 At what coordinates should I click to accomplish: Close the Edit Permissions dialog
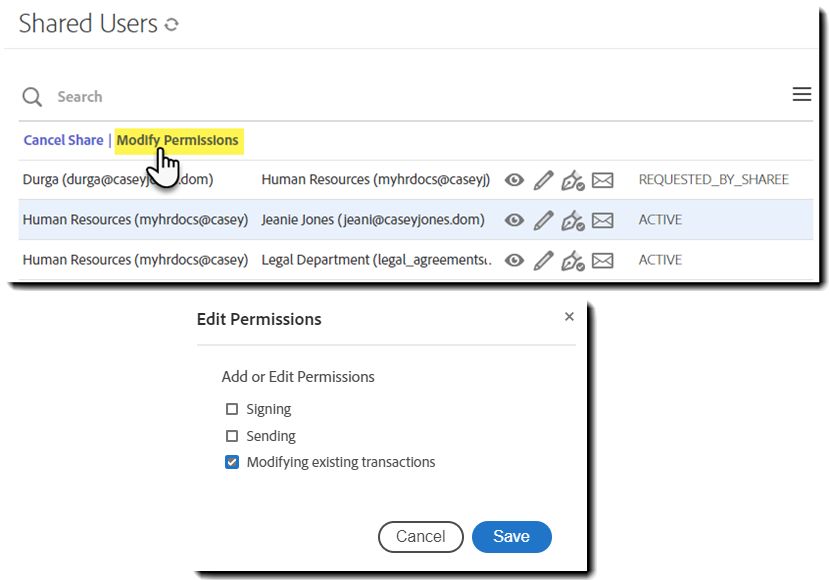569,317
